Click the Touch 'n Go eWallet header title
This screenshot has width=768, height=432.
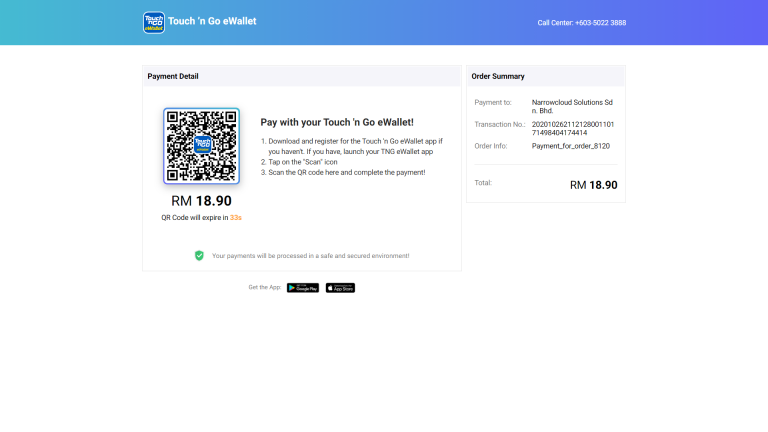coord(212,21)
